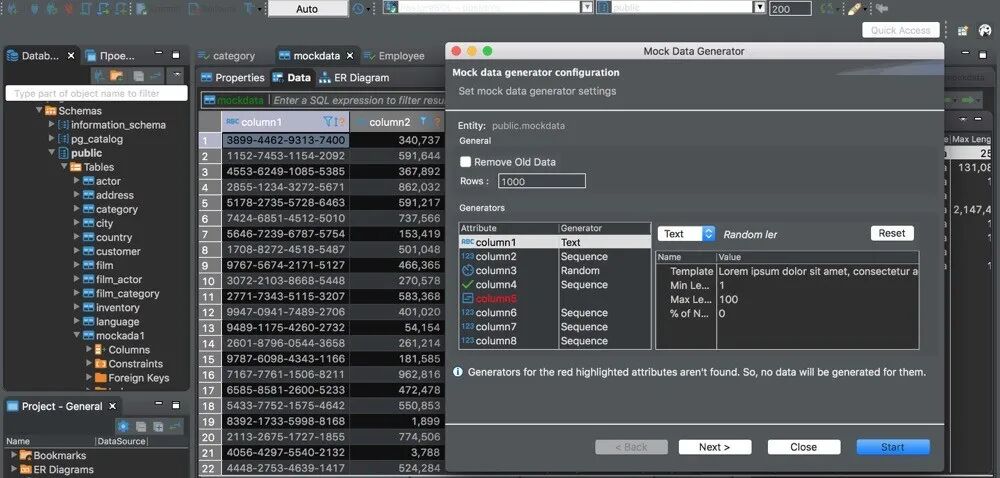1000x478 pixels.
Task: Open the Проекты tab next to Database Navigator
Action: 110,56
